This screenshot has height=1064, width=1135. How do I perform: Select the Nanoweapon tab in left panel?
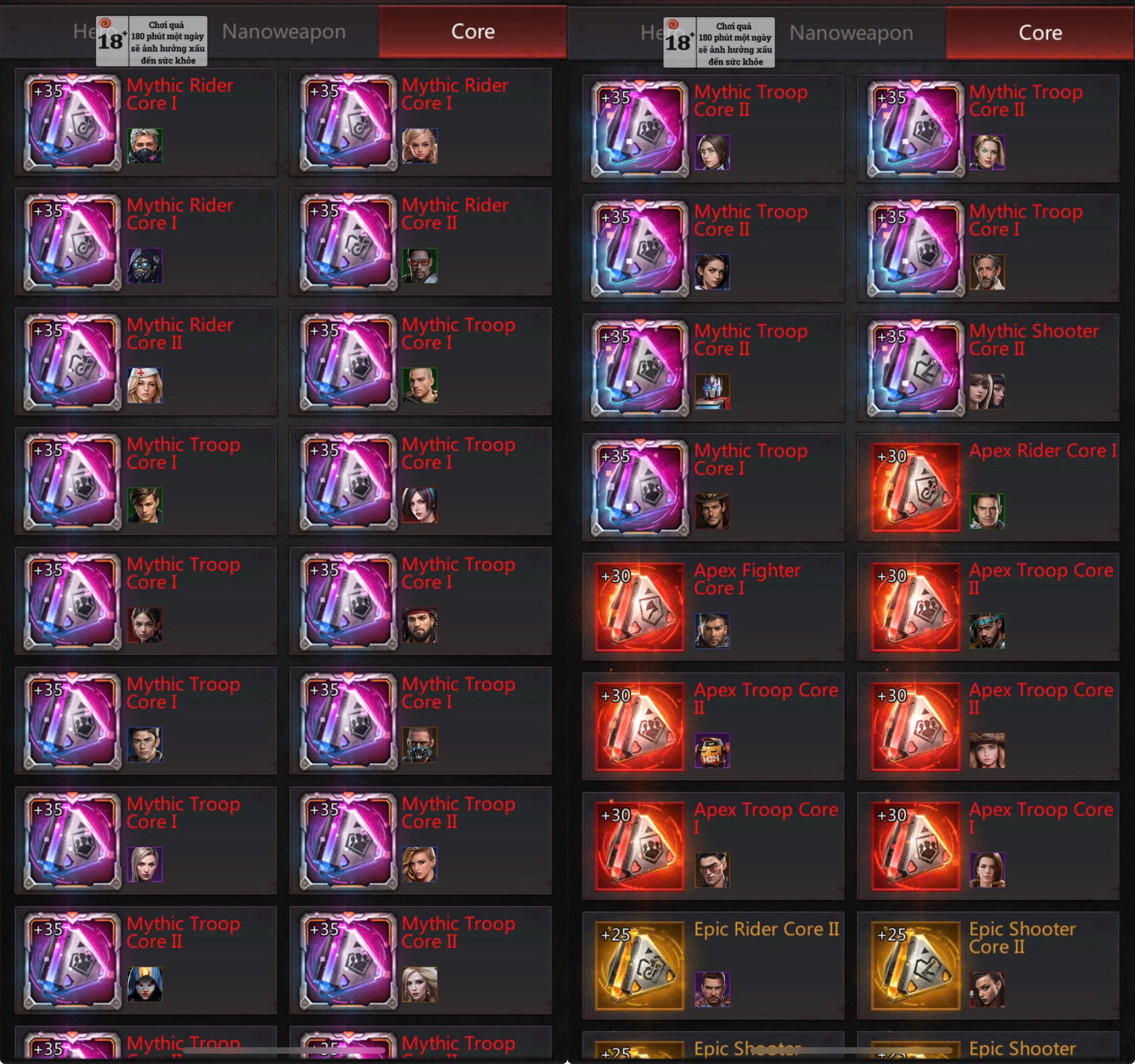coord(284,31)
